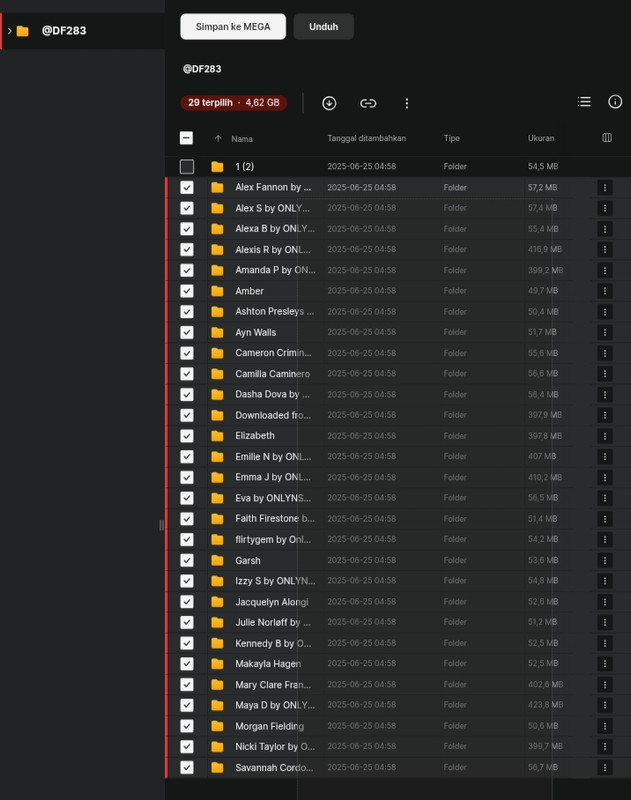Open the selection bar three-dot menu
The image size is (631, 800).
pos(407,104)
